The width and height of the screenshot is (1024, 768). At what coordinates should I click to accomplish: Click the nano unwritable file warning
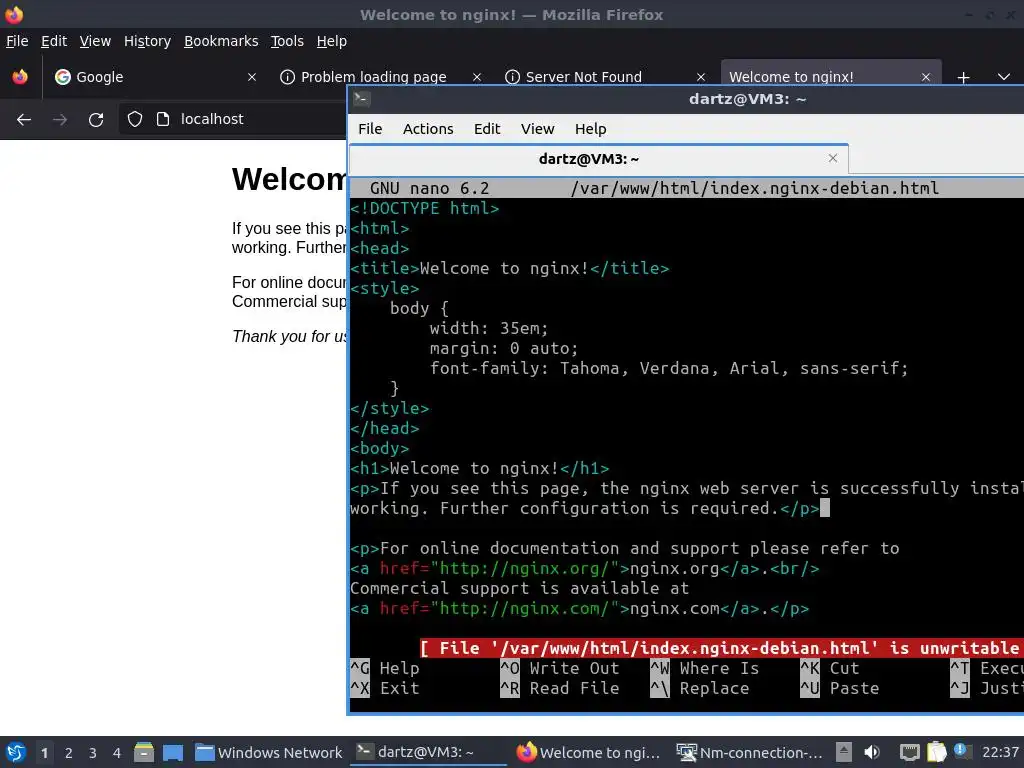(721, 648)
